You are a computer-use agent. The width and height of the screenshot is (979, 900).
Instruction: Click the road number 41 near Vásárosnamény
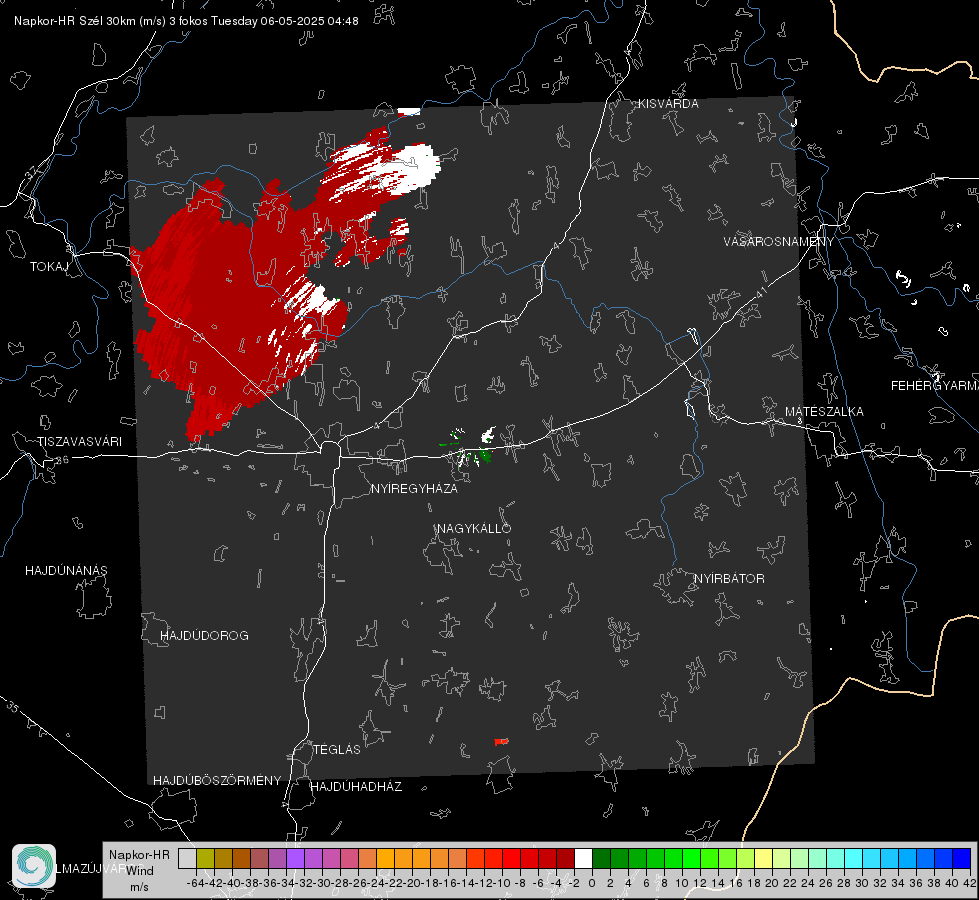coord(761,292)
